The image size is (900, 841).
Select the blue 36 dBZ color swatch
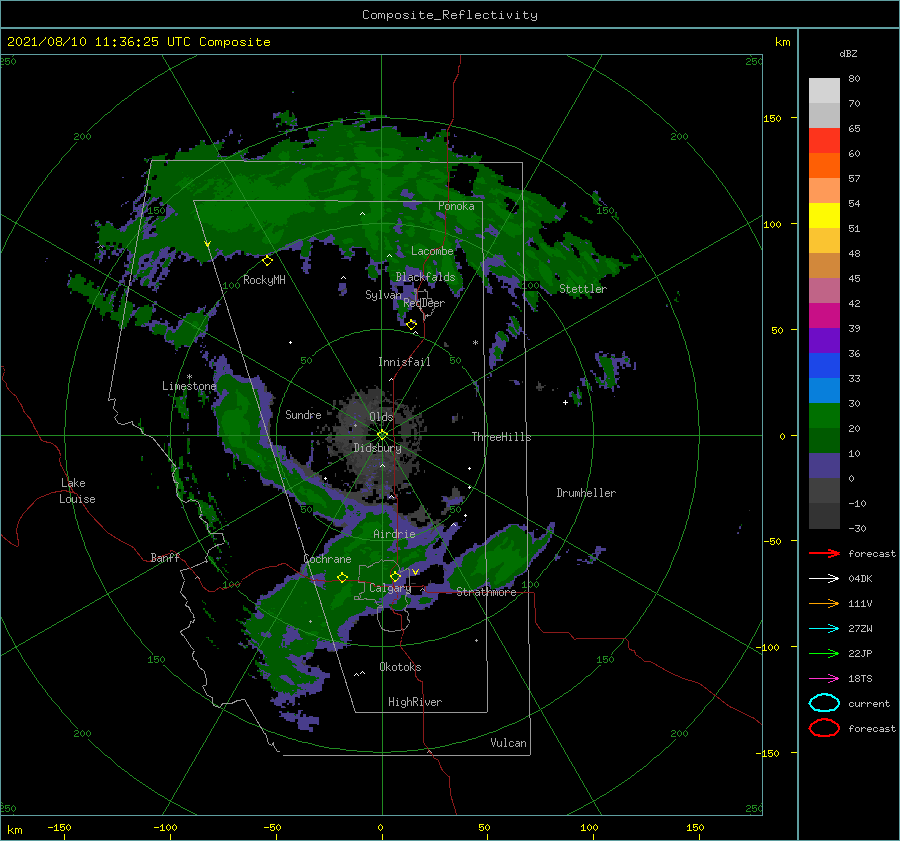(824, 365)
